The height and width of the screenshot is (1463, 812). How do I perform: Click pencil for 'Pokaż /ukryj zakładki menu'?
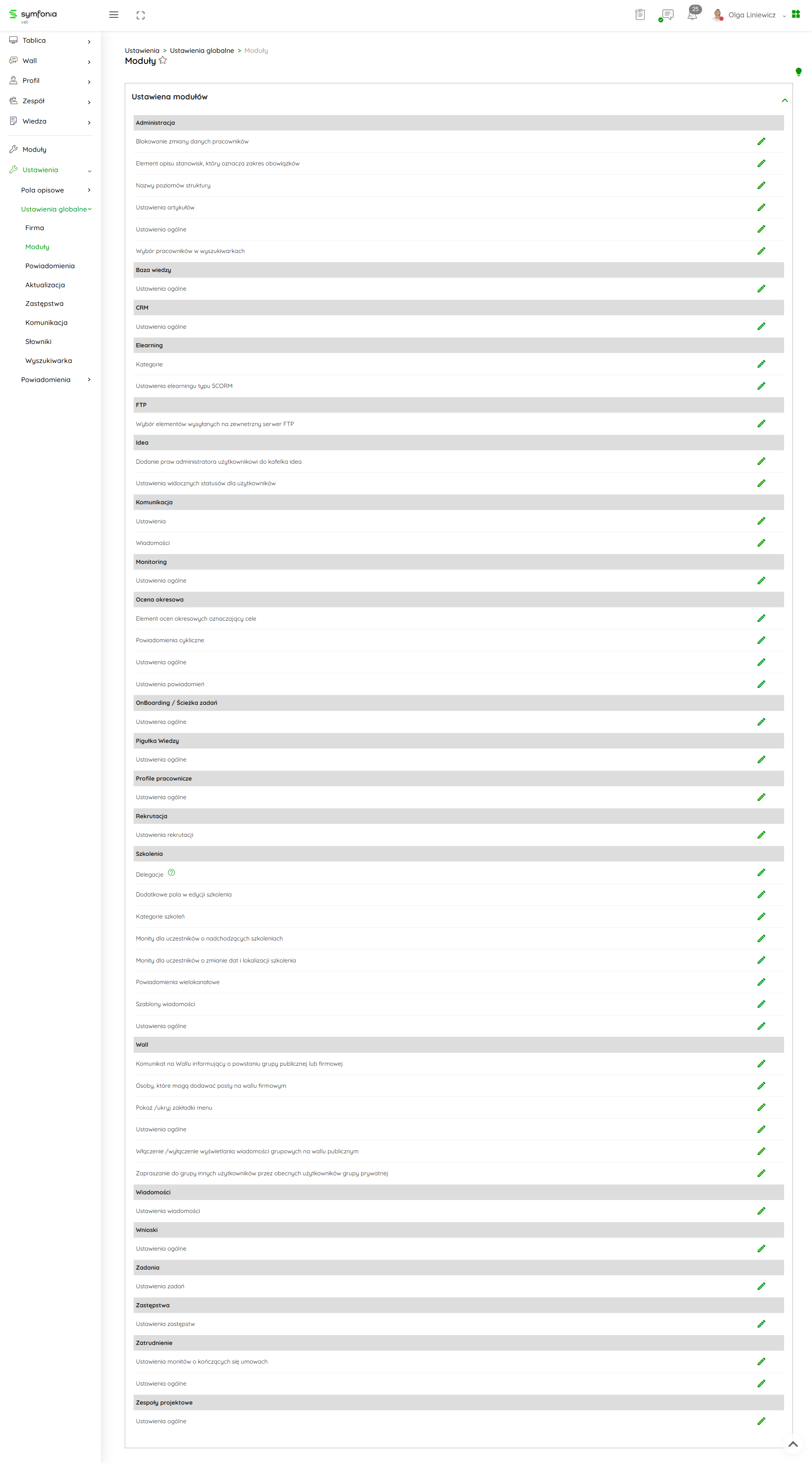pos(761,1108)
